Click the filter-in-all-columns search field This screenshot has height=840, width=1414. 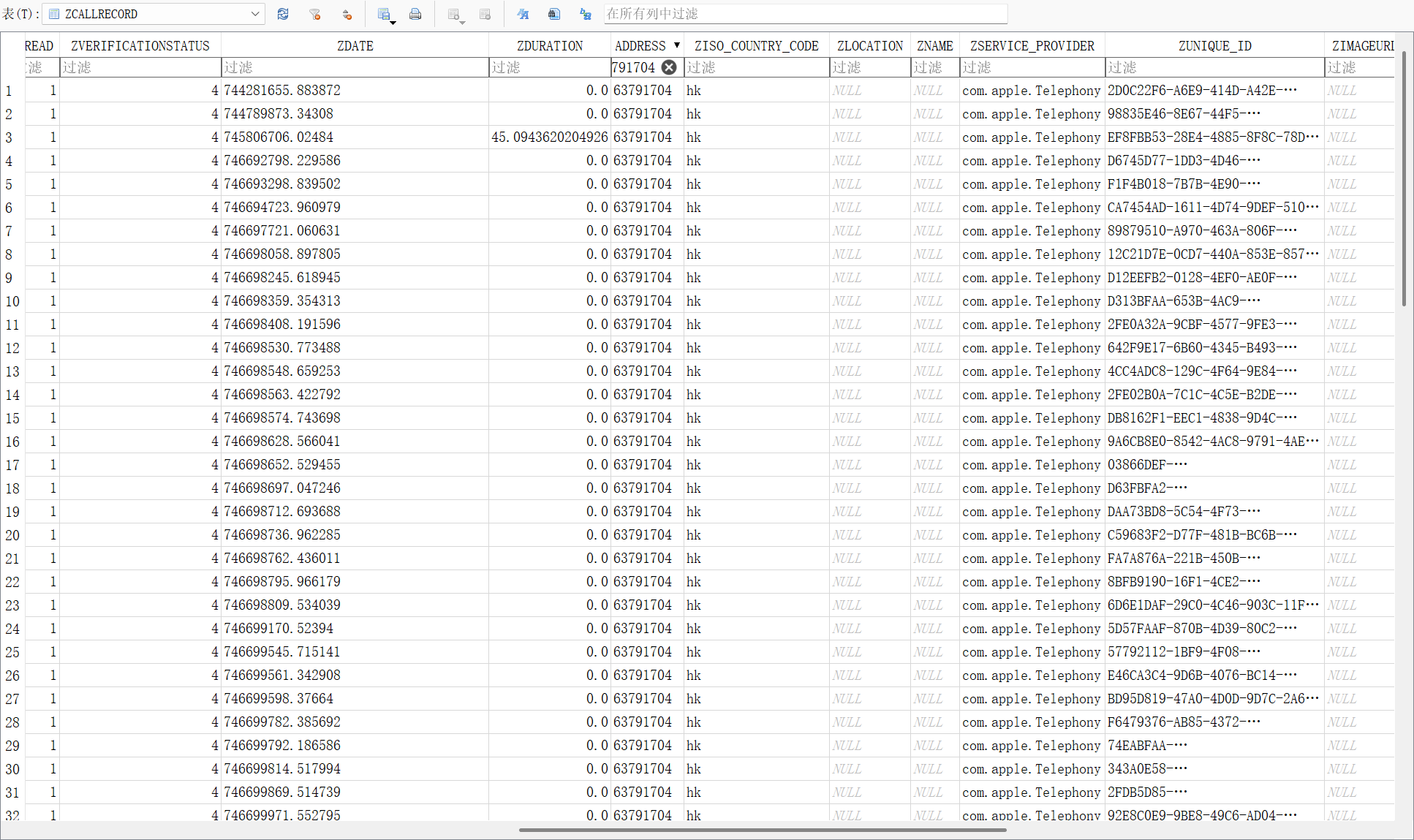click(x=804, y=14)
